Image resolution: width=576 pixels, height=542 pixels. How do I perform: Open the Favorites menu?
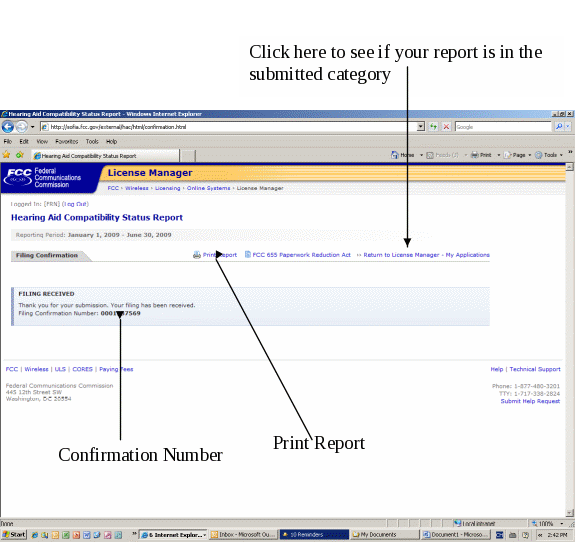tap(66, 141)
